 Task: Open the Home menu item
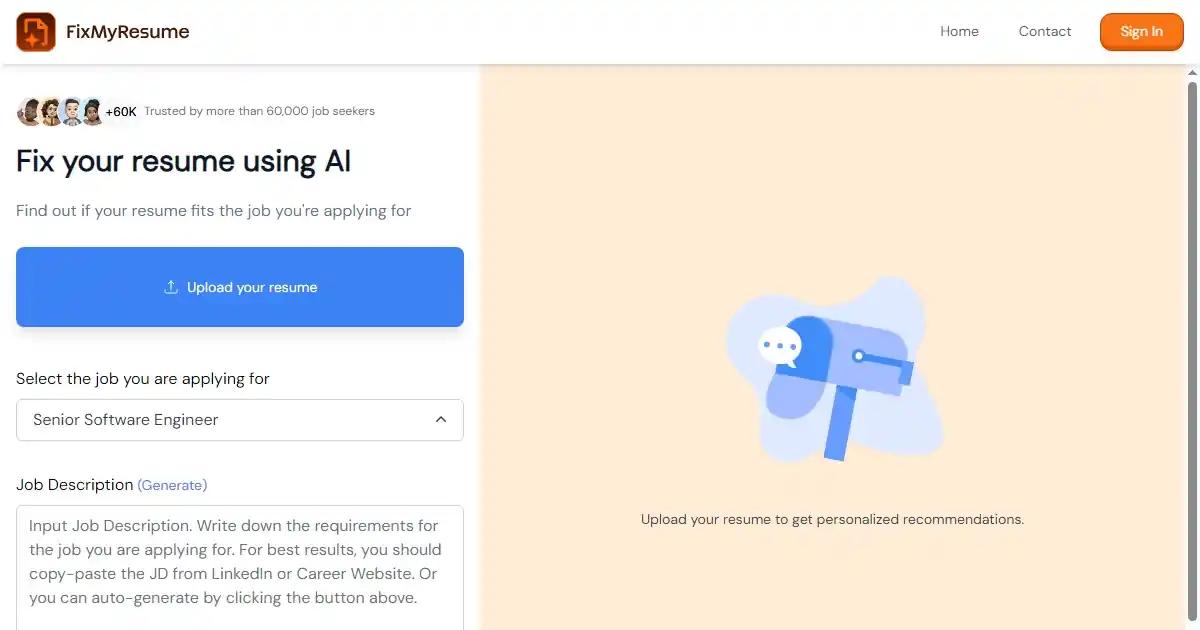point(959,32)
